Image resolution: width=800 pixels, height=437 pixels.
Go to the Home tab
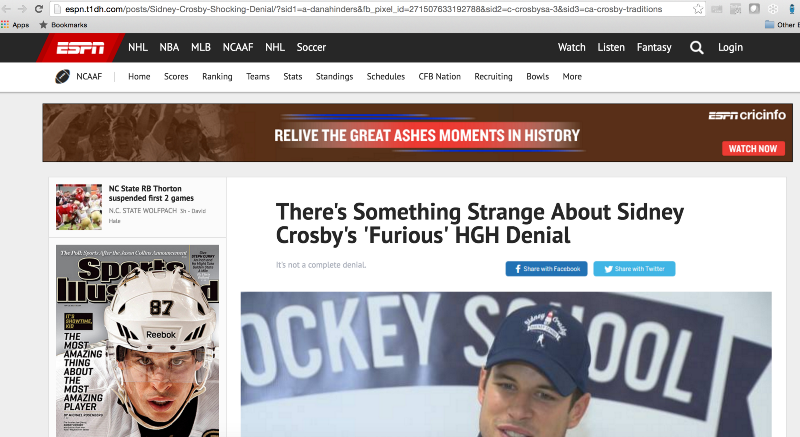(139, 76)
